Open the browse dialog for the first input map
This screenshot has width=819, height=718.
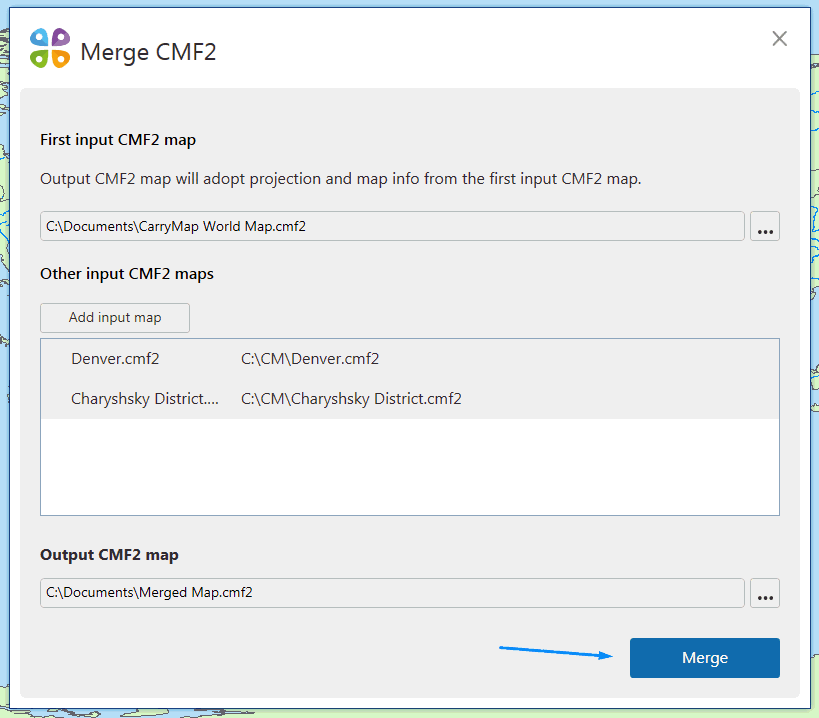(764, 226)
